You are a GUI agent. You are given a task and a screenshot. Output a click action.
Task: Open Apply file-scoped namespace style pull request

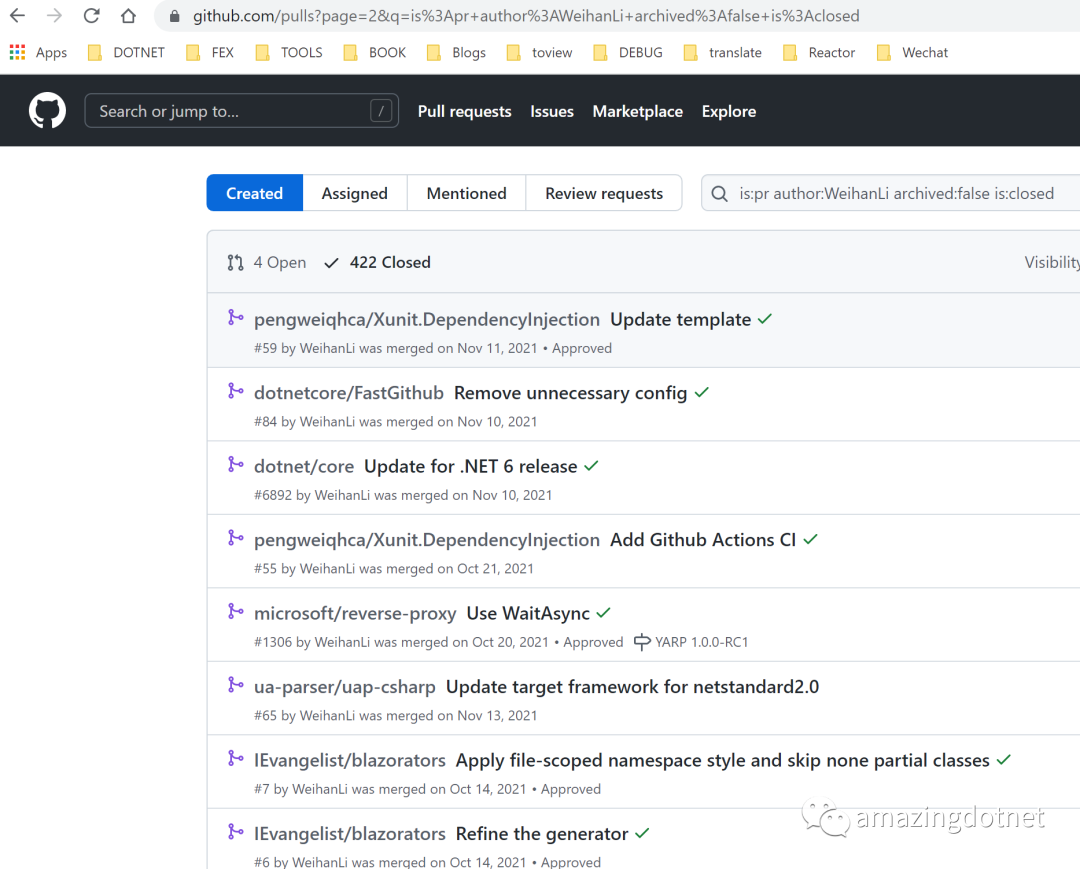[723, 761]
